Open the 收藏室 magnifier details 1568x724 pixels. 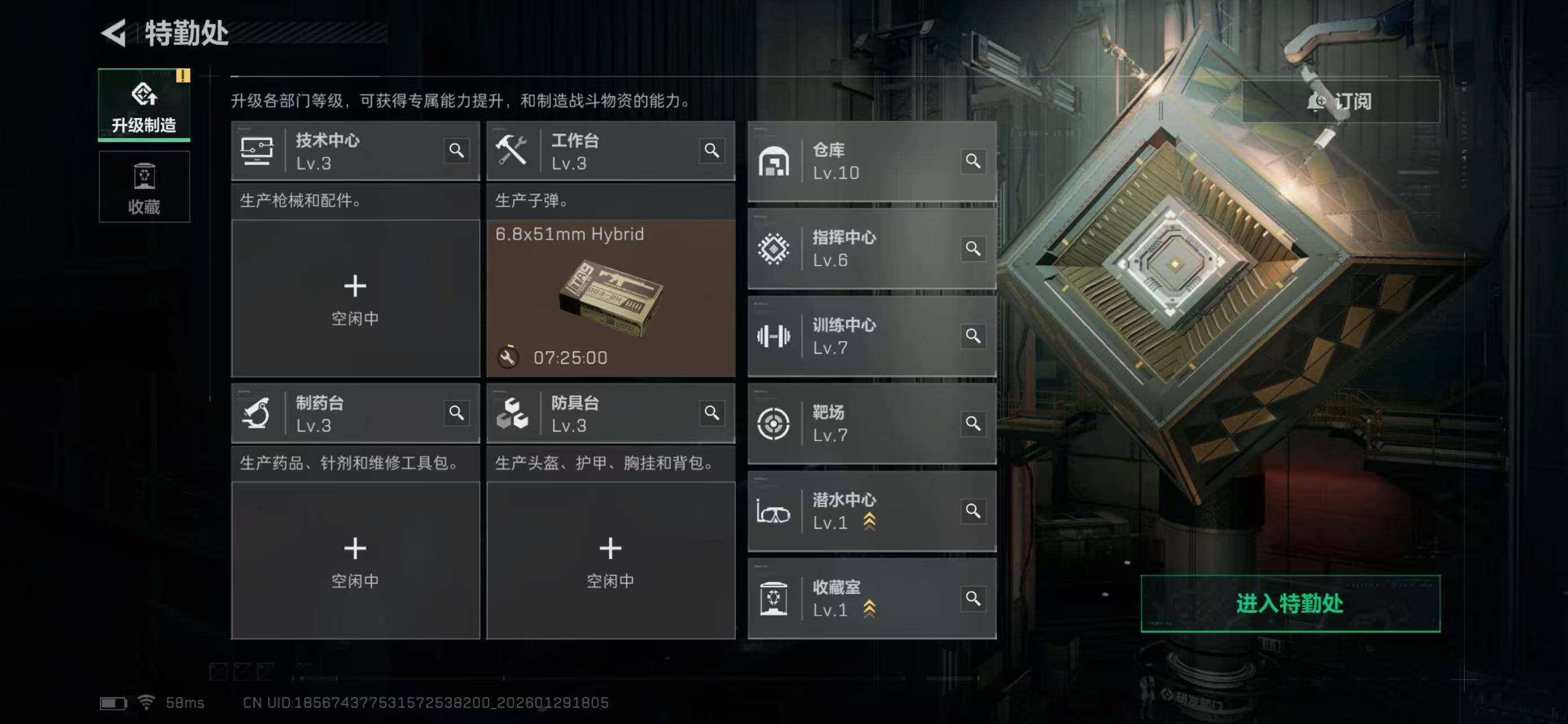[x=973, y=598]
